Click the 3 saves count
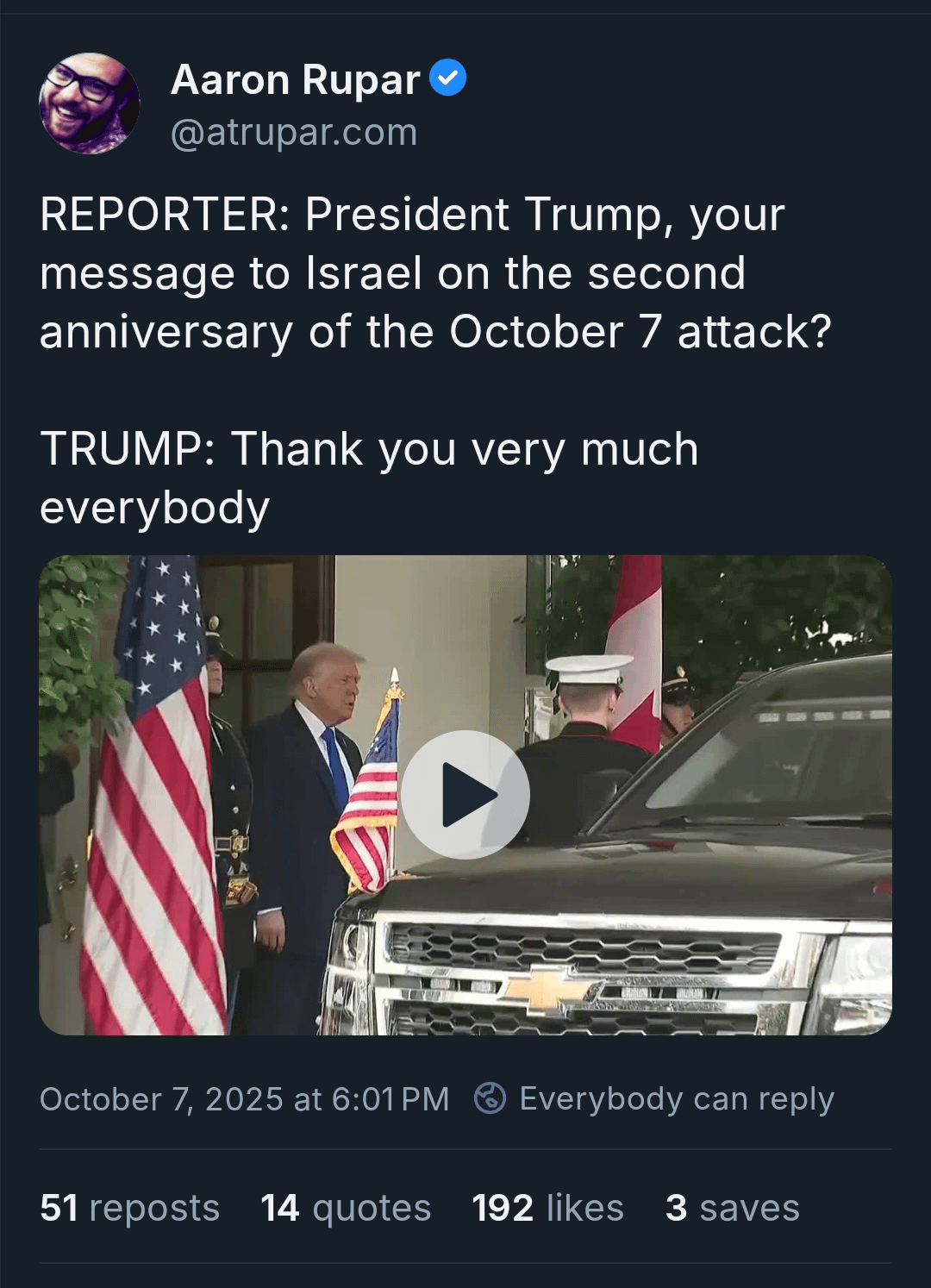 point(732,1208)
